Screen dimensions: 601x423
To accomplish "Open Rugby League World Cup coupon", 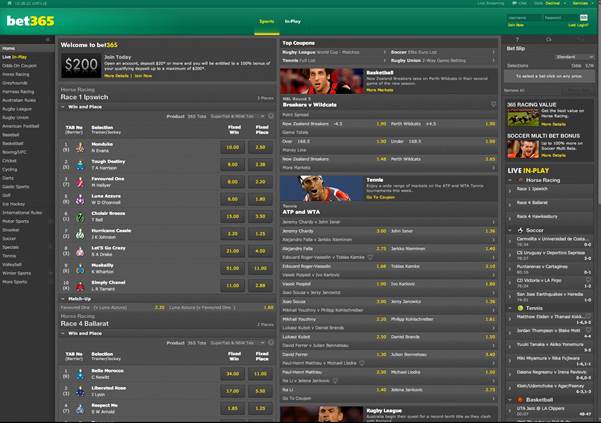I will pos(334,52).
